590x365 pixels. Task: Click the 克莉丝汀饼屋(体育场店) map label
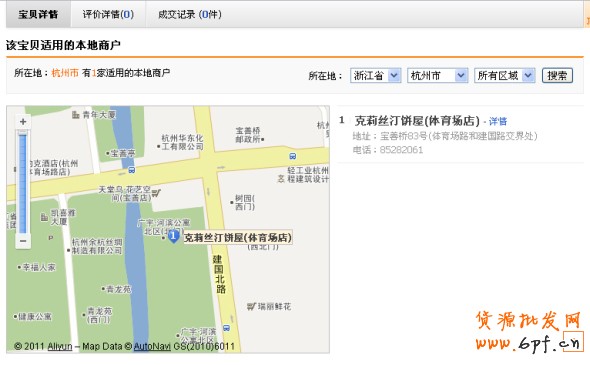(237, 238)
